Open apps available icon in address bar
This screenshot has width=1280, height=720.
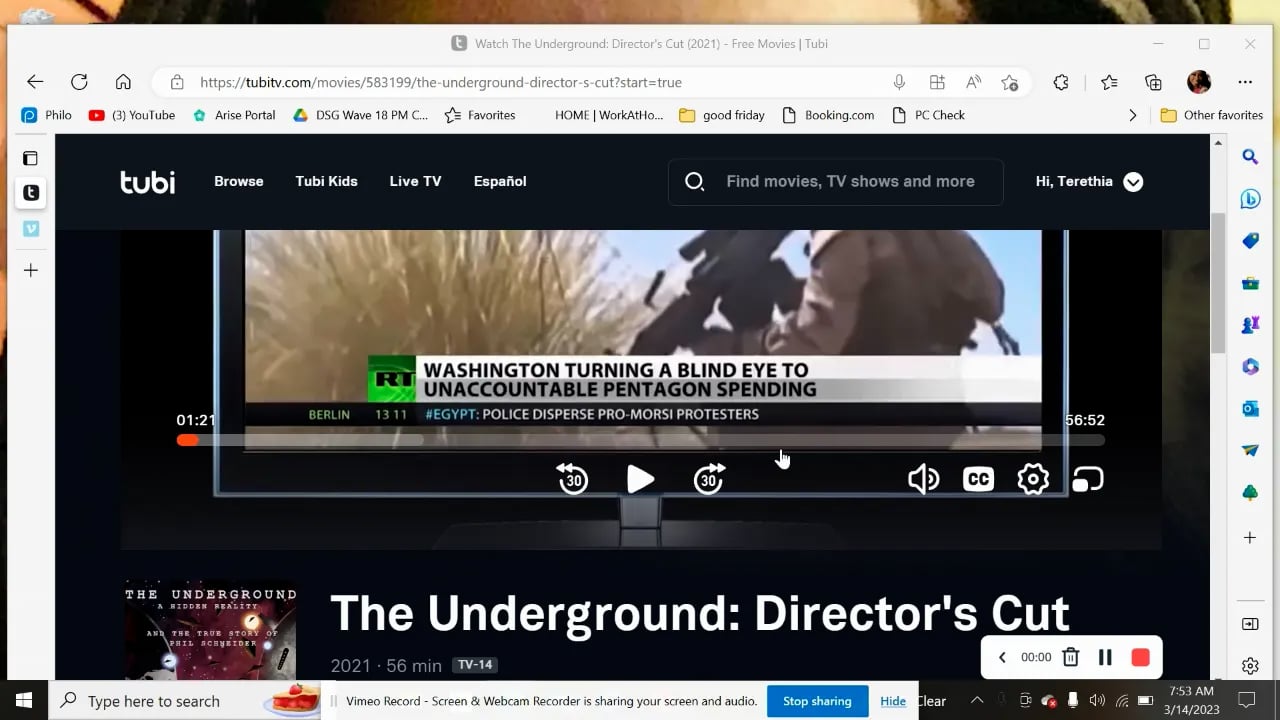936,82
